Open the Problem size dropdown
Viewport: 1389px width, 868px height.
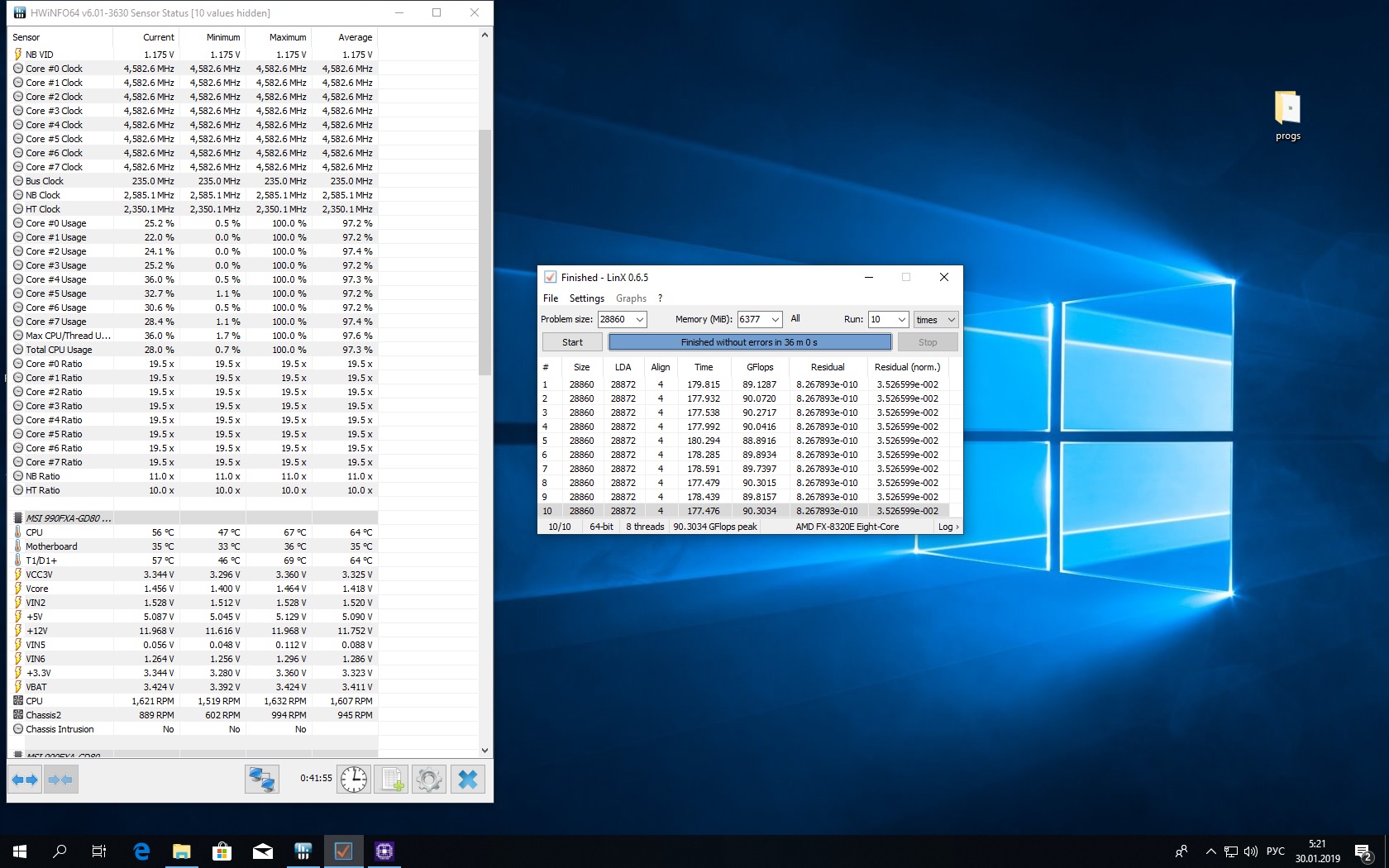tap(639, 320)
